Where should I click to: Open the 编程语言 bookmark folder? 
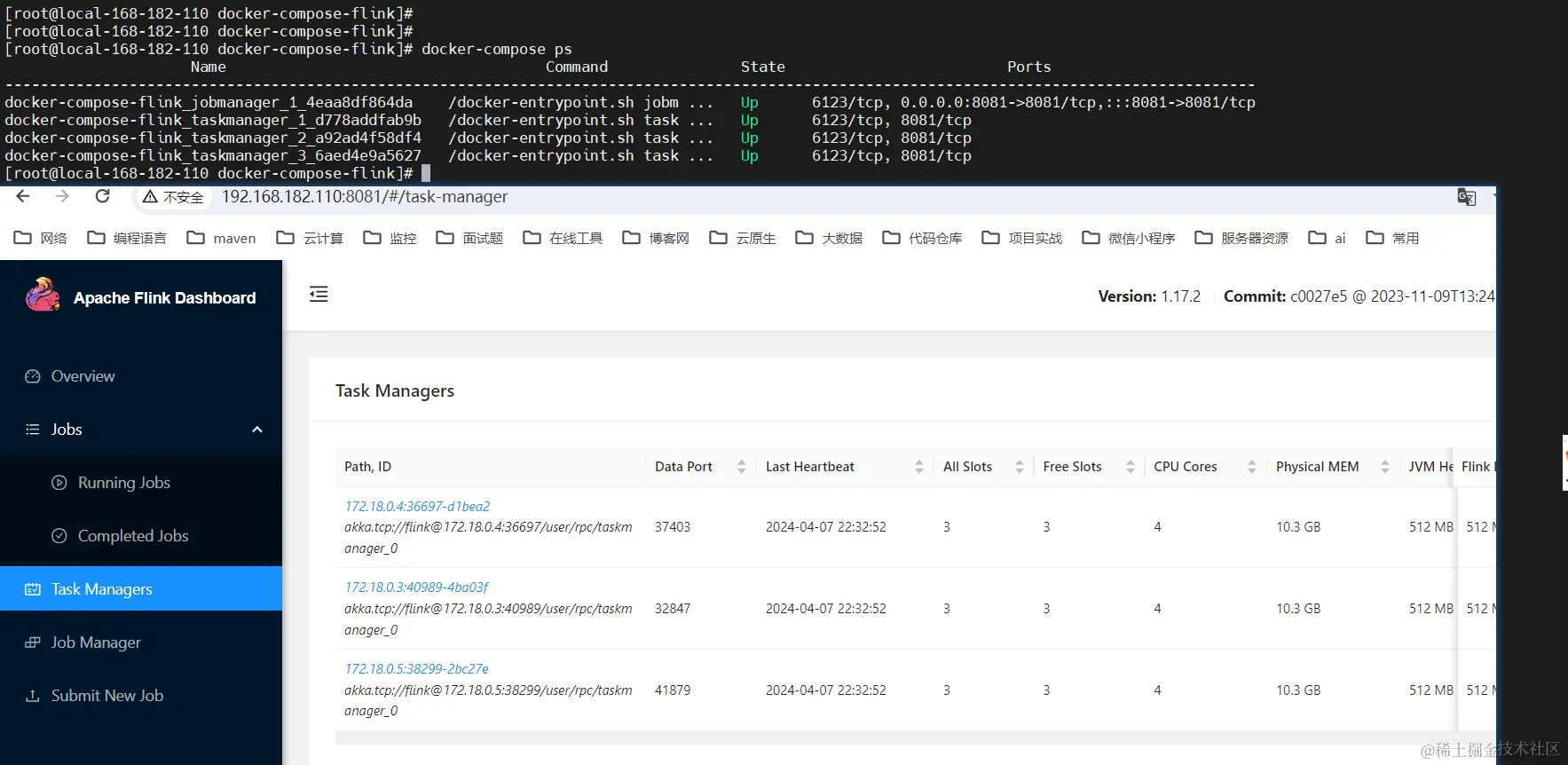(x=127, y=238)
